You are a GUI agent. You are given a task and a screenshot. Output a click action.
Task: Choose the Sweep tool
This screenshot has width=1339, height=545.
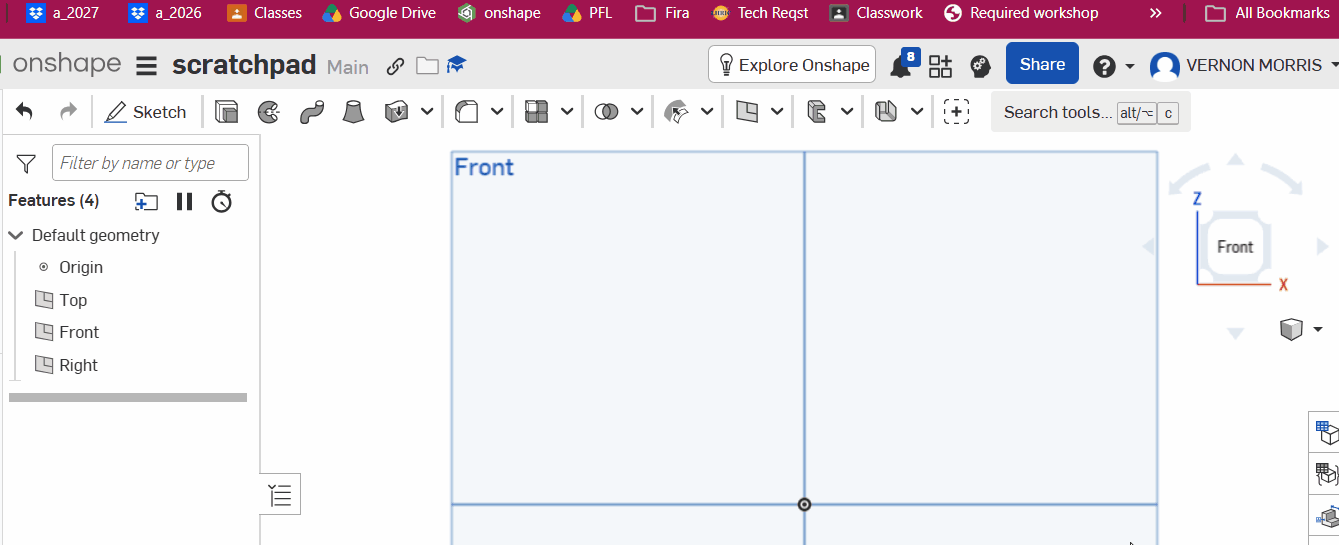[311, 112]
